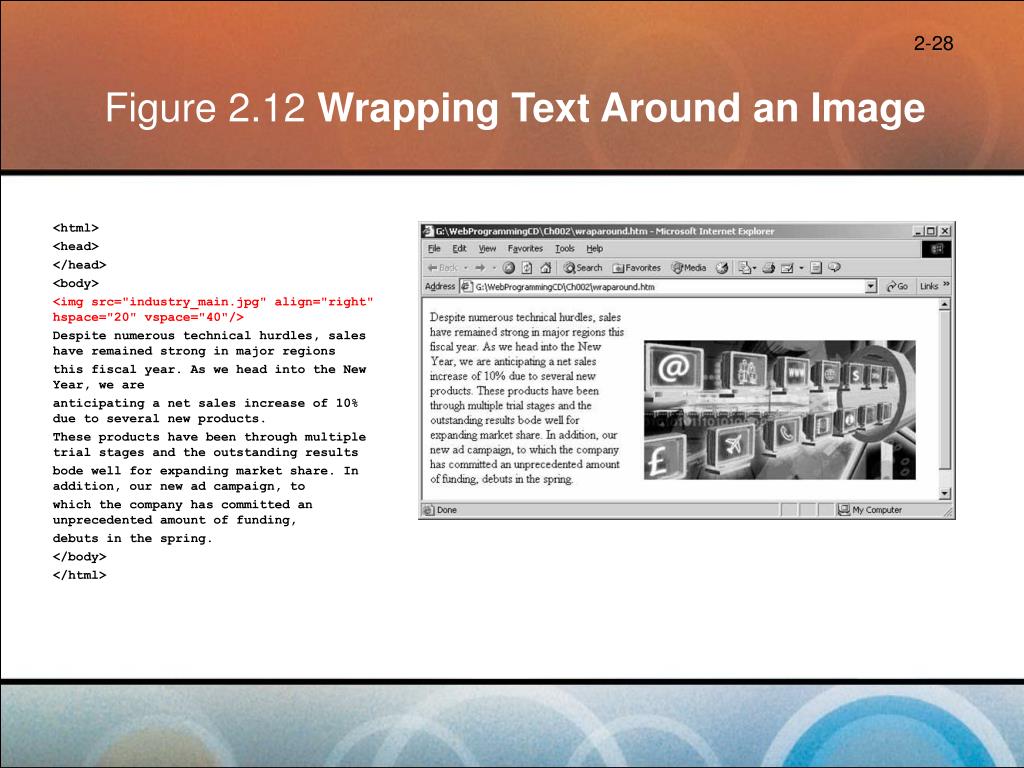Click the industry image in the page
Image resolution: width=1024 pixels, height=768 pixels.
(x=779, y=409)
